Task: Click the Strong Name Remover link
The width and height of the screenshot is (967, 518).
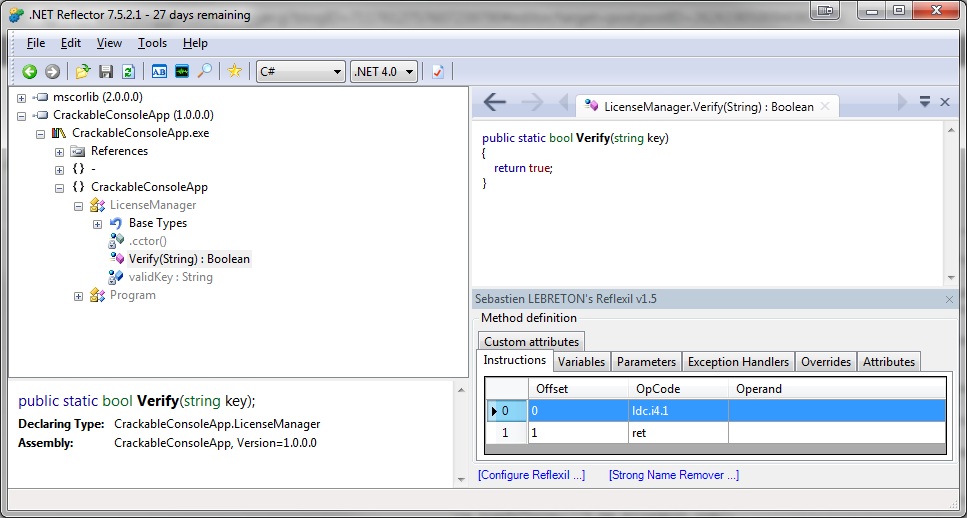Action: coord(673,475)
